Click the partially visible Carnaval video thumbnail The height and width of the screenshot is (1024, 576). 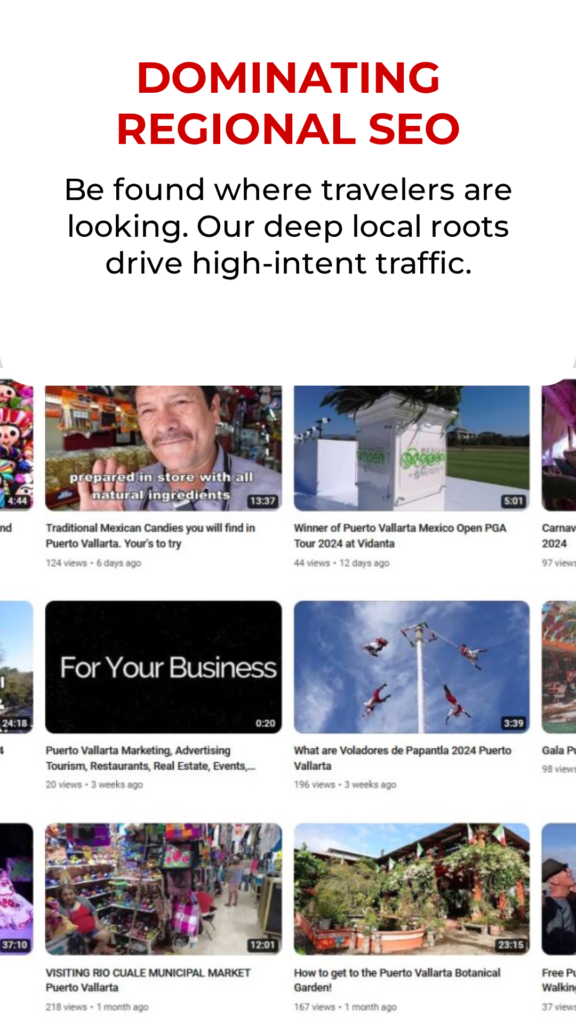pos(559,447)
